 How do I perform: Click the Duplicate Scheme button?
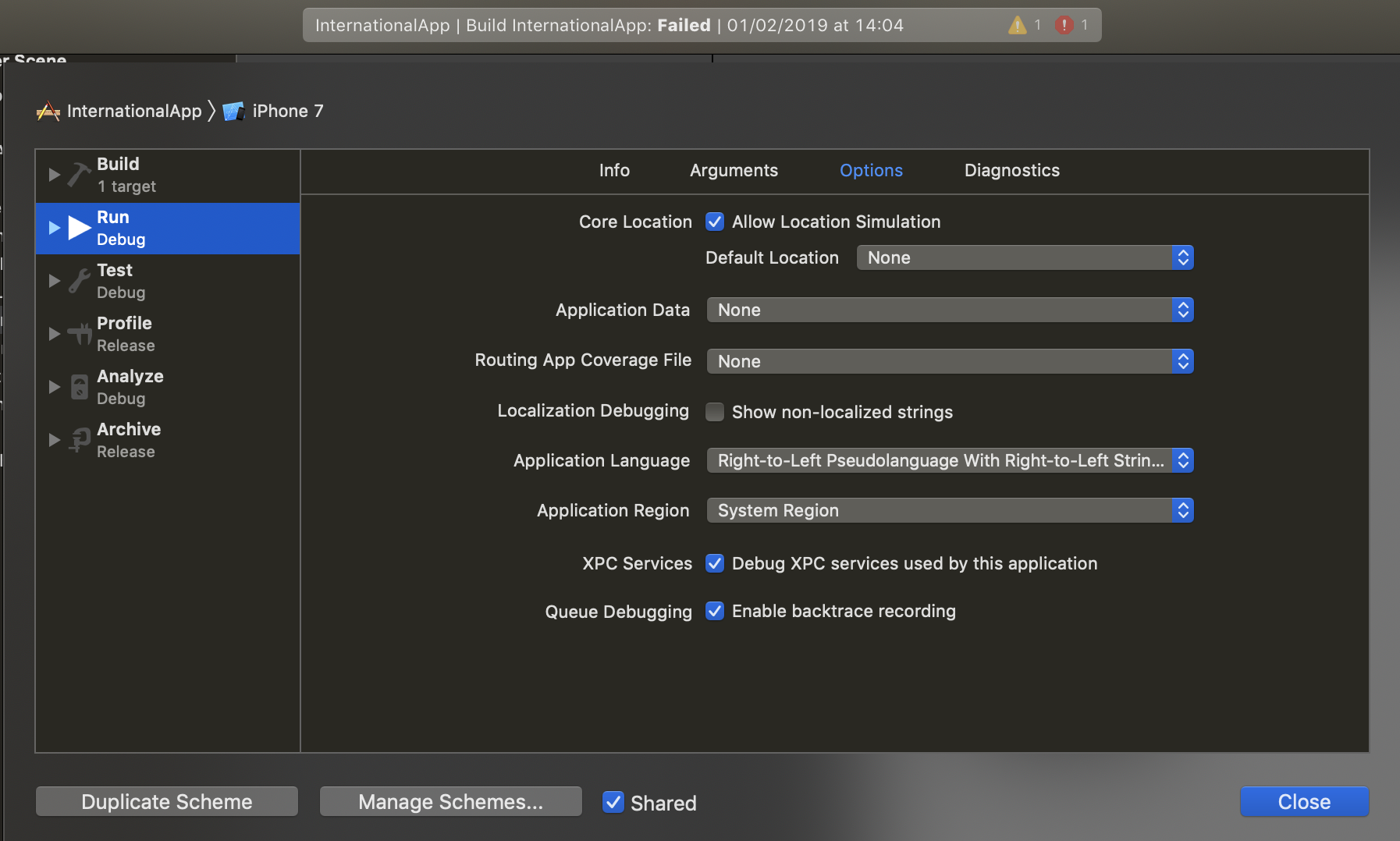click(167, 802)
